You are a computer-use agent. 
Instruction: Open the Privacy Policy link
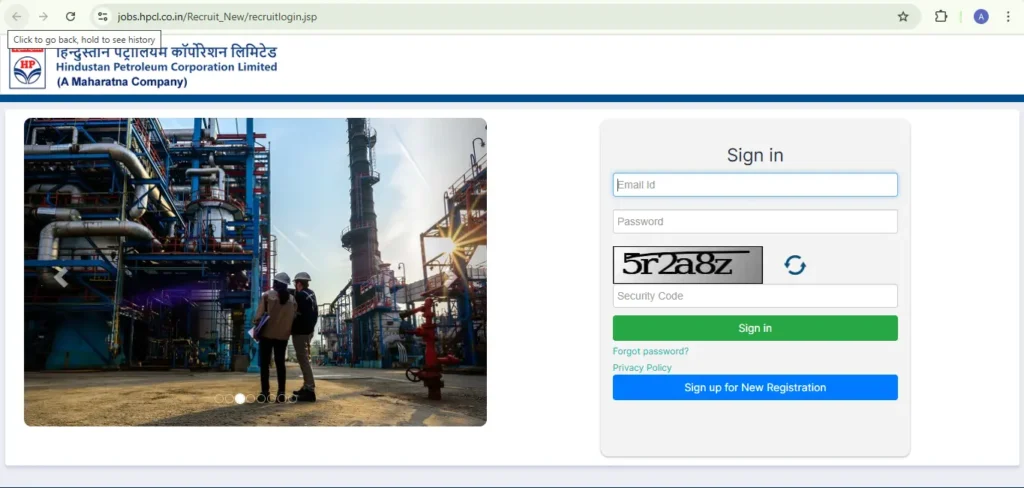coord(642,368)
